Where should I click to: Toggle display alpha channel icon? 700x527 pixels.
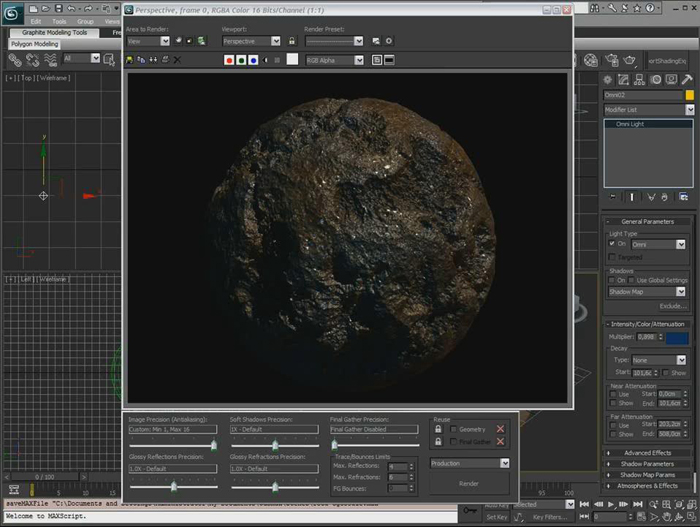[x=266, y=60]
